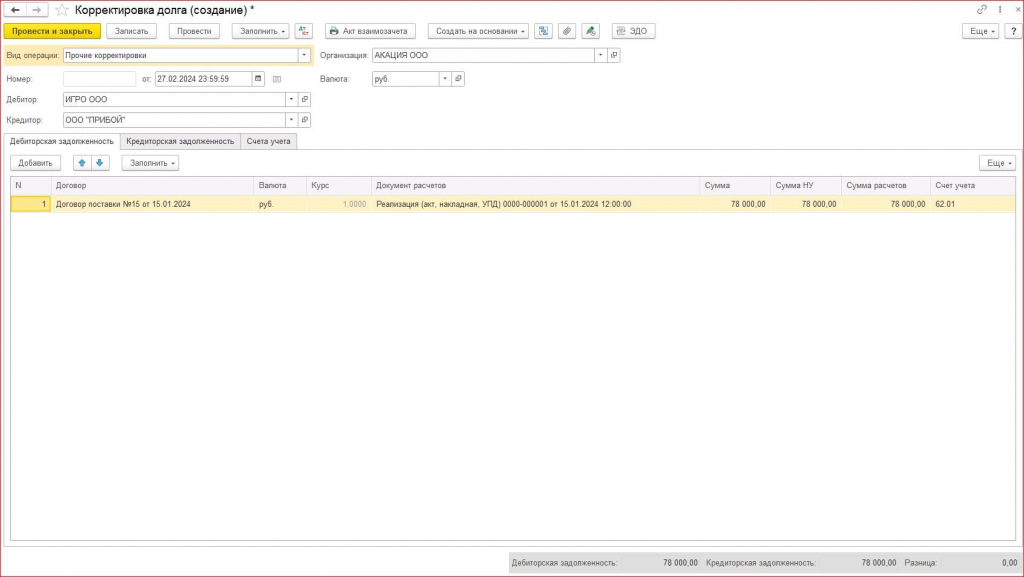Open attached files with paperclip icon
The height and width of the screenshot is (577, 1024).
[x=567, y=31]
